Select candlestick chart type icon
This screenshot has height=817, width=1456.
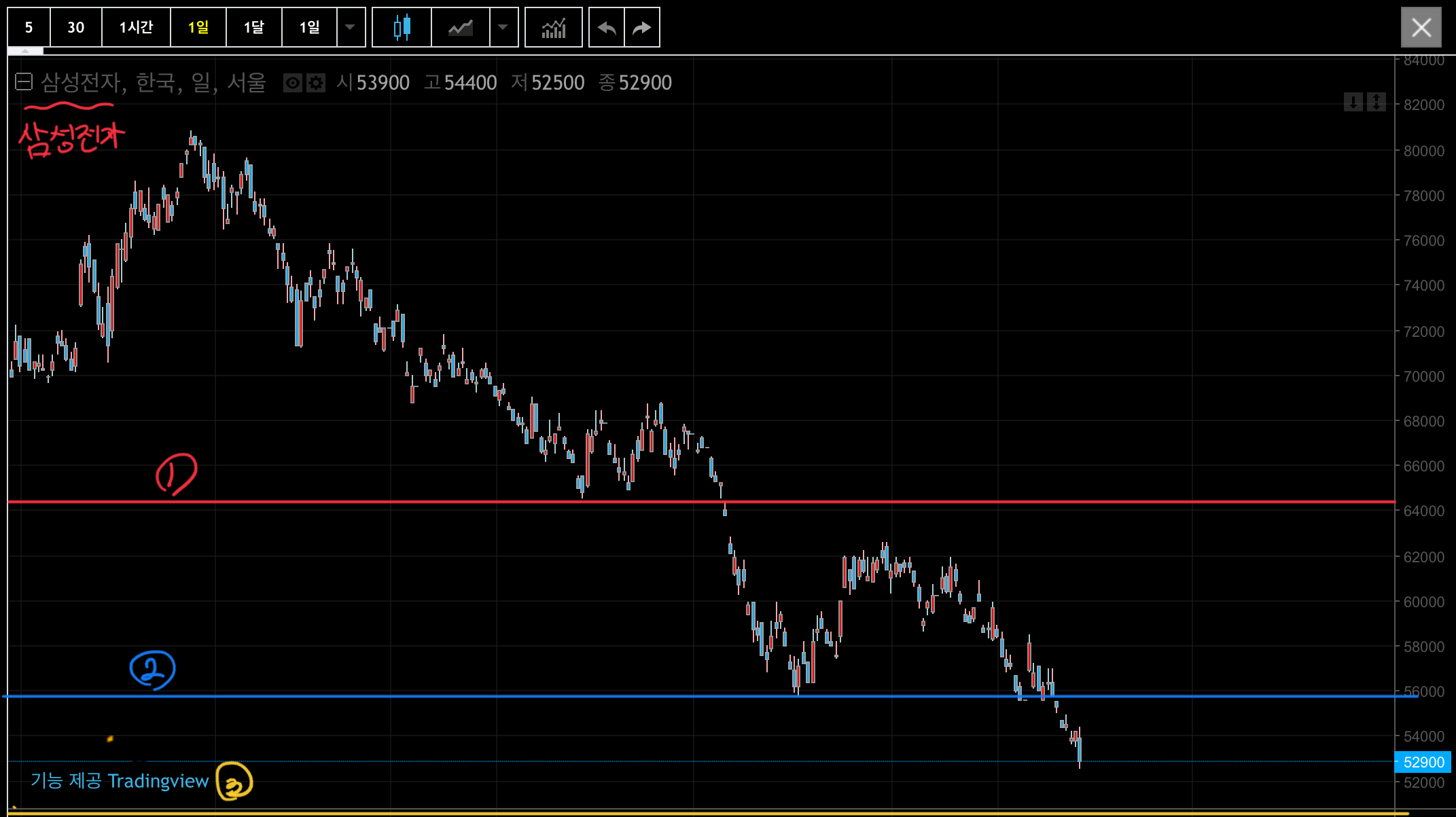tap(402, 27)
